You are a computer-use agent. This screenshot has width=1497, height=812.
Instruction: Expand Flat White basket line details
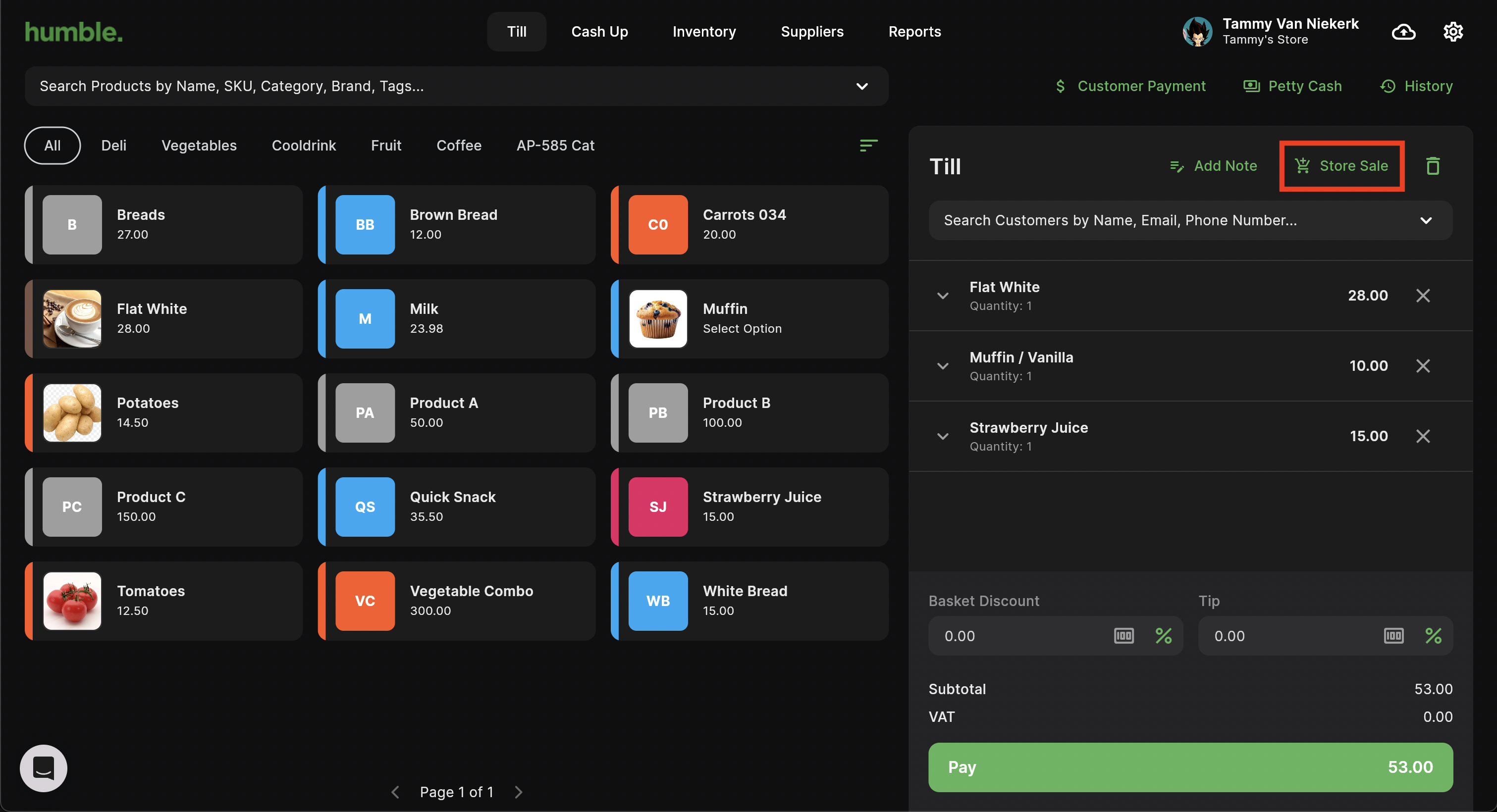943,296
